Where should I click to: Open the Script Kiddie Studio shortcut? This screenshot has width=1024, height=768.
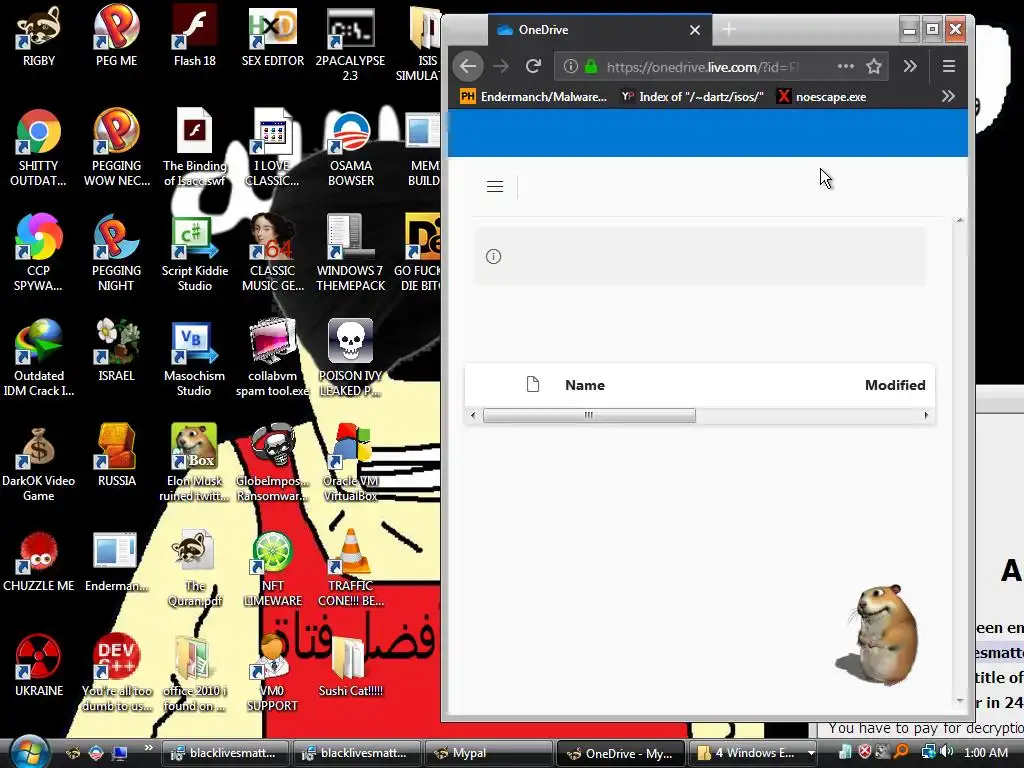pos(195,253)
